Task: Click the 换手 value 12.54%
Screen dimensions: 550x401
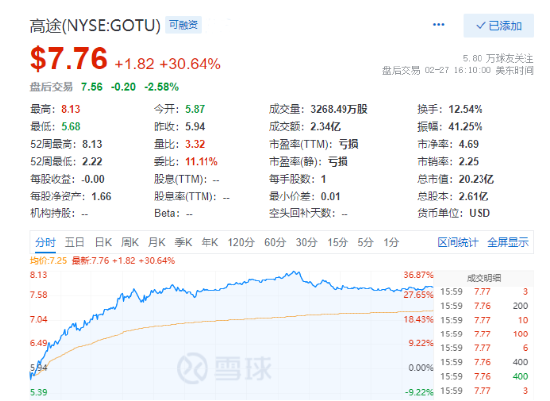Action: click(x=465, y=109)
